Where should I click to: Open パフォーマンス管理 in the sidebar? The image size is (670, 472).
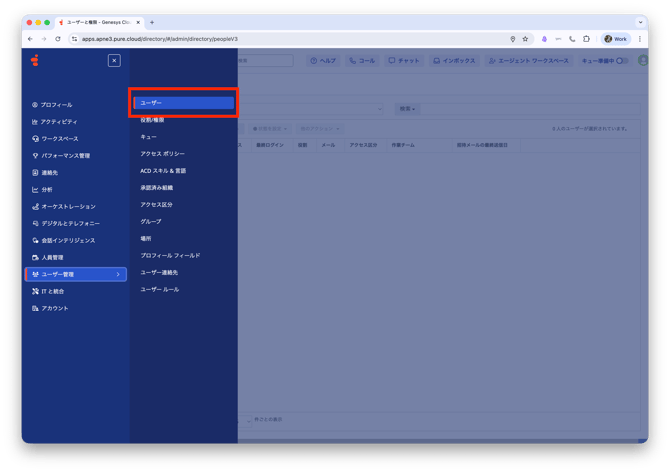[61, 155]
